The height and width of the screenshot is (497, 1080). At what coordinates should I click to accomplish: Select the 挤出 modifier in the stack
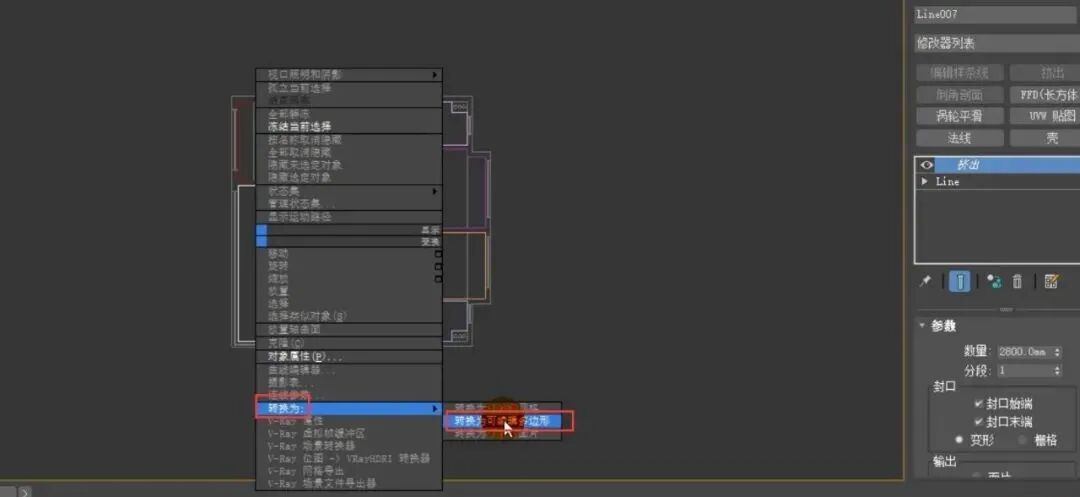[1007, 165]
